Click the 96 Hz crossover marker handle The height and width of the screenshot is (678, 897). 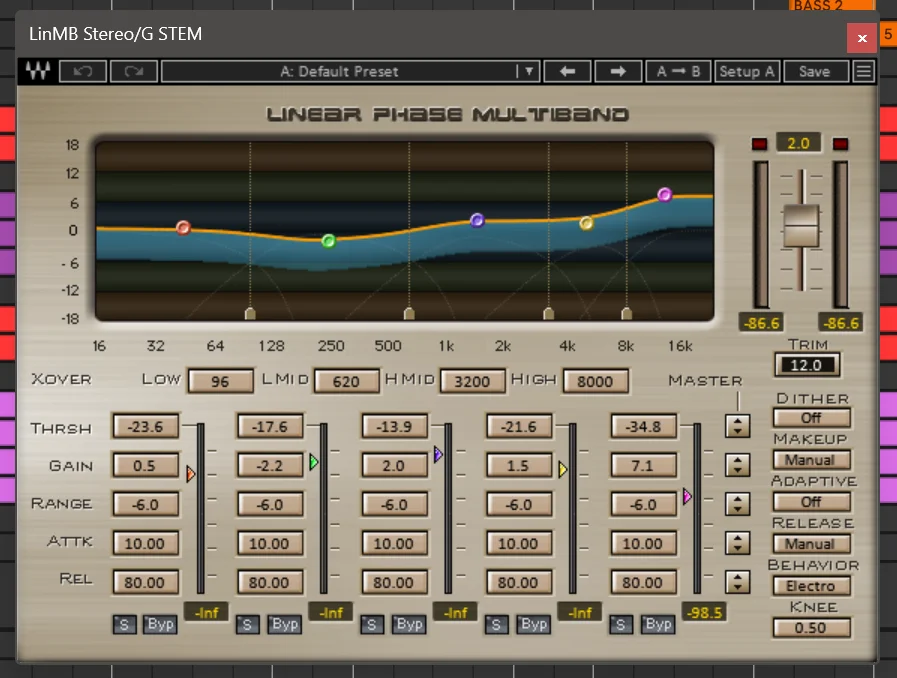pos(250,313)
